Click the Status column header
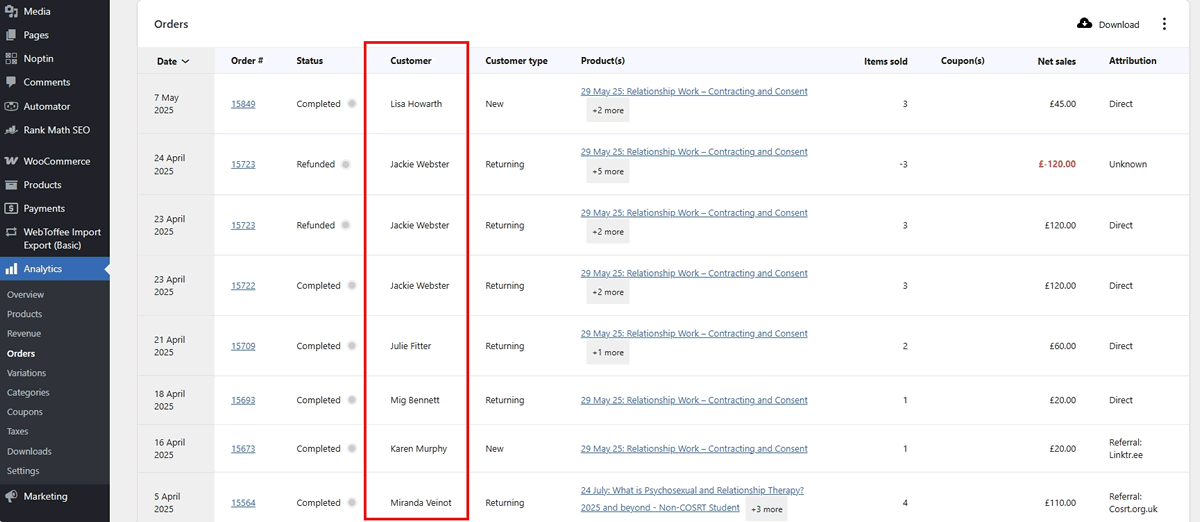1200x522 pixels. 310,61
